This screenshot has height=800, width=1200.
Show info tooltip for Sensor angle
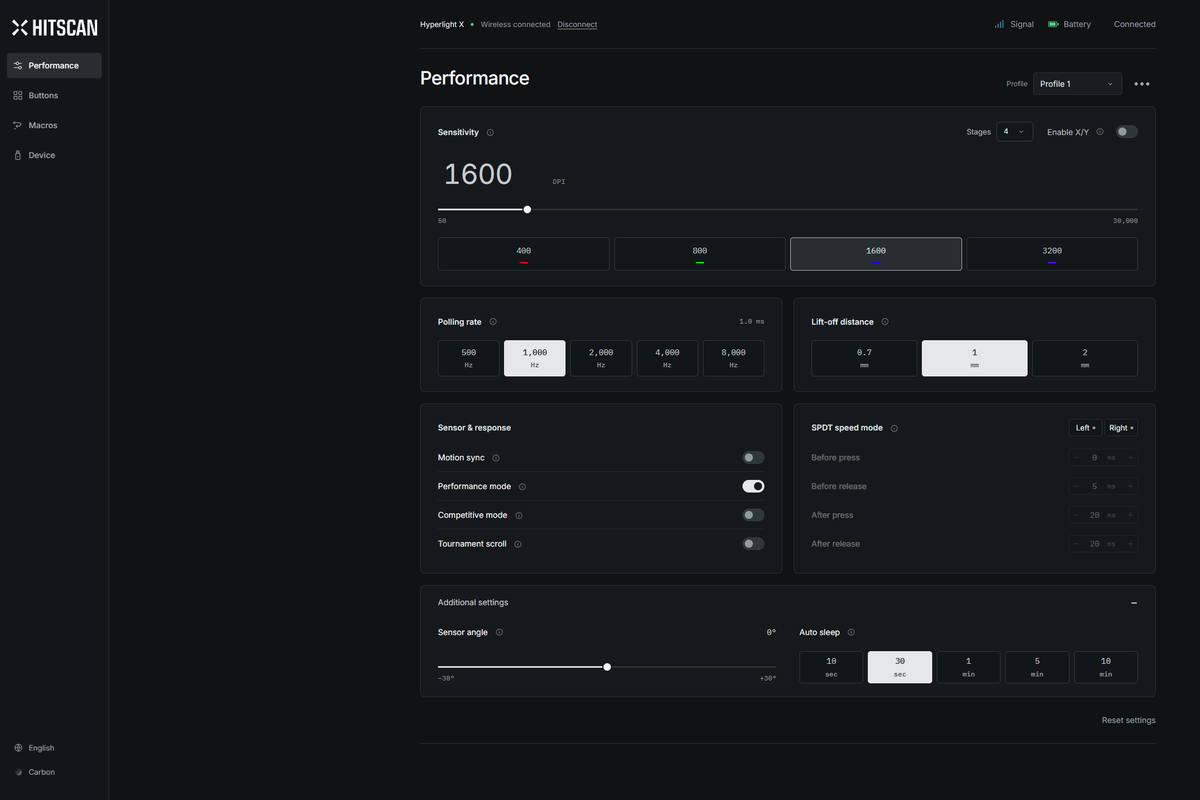499,632
